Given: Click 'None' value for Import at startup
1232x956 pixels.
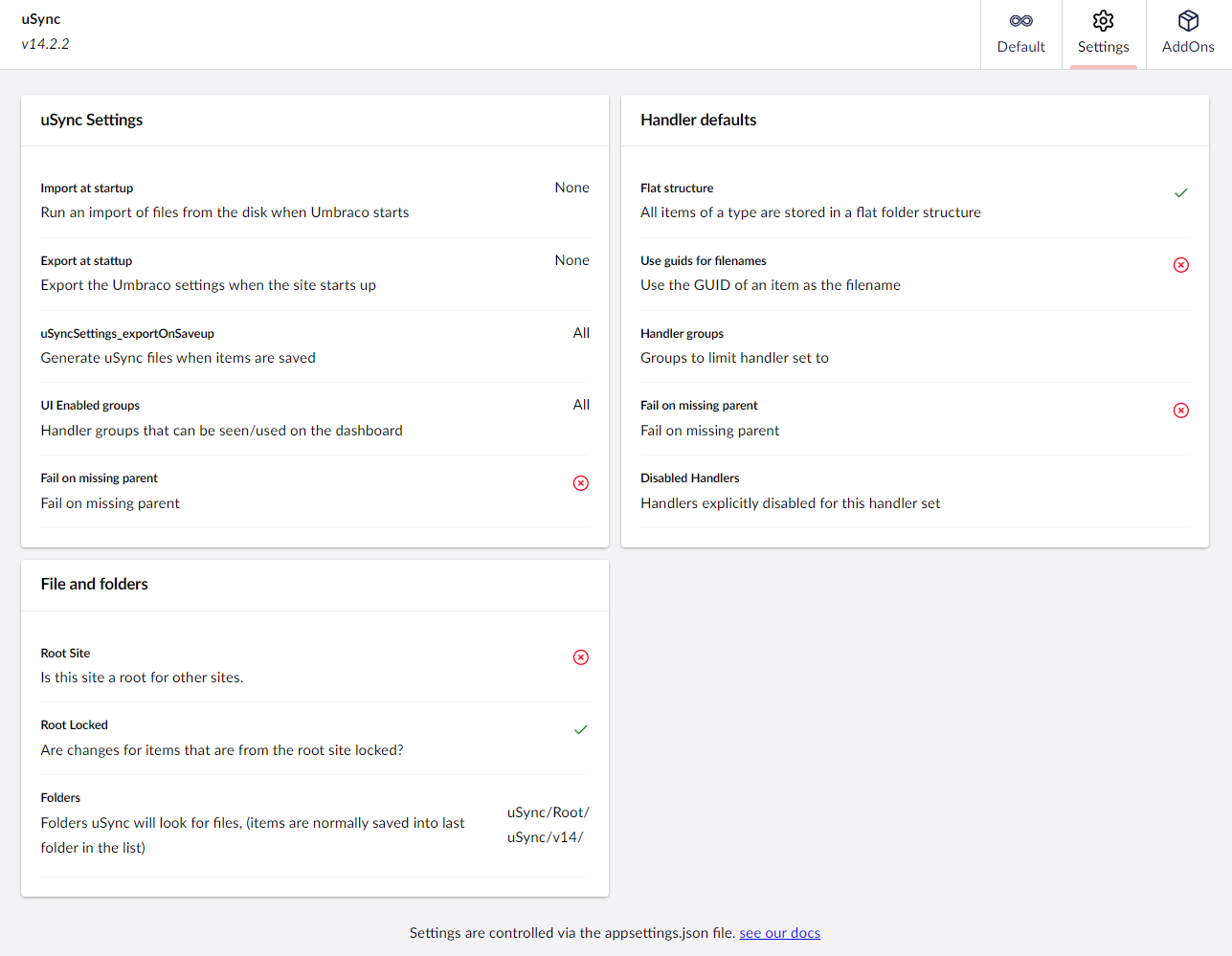Looking at the screenshot, I should pos(572,188).
